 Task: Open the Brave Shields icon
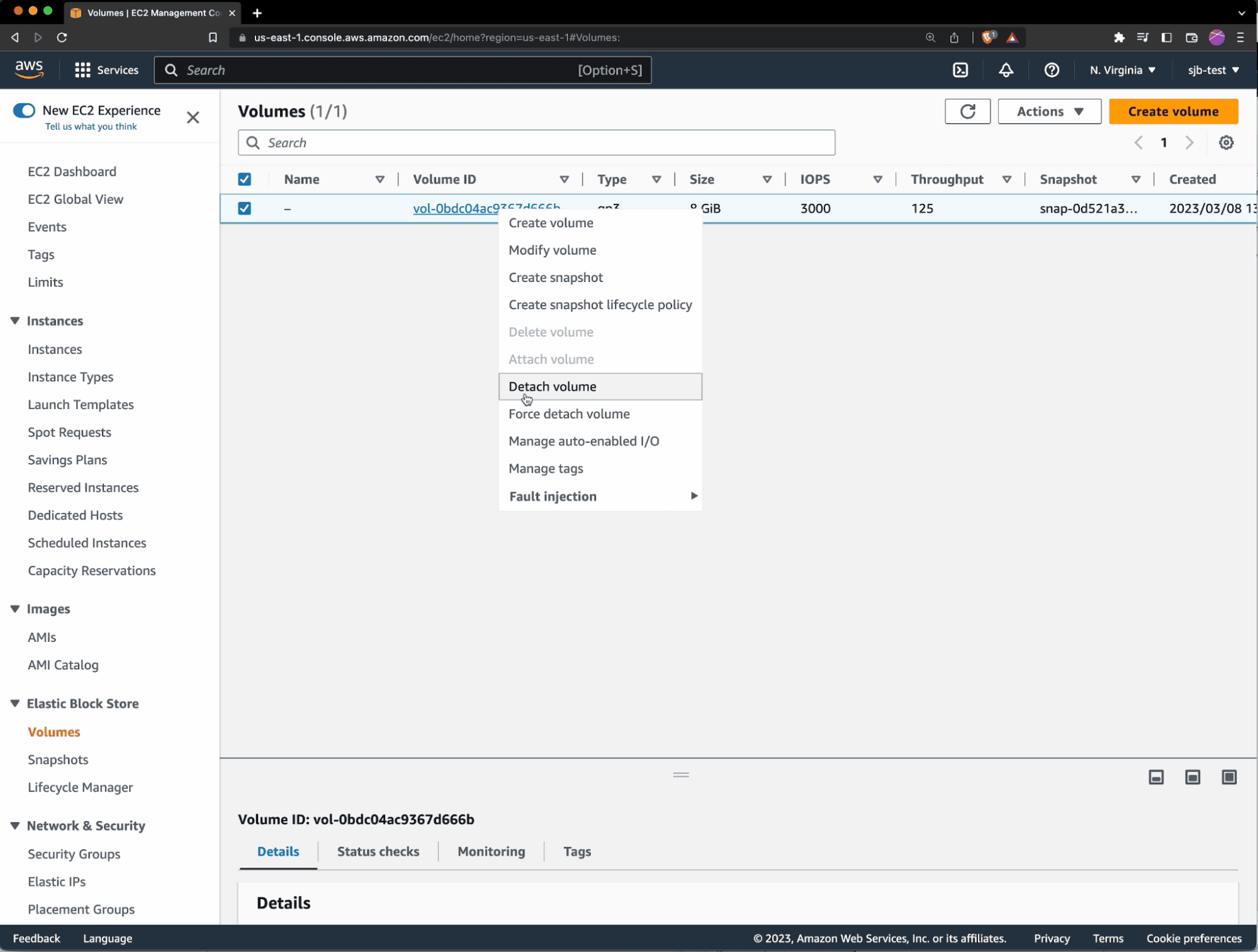pyautogui.click(x=988, y=37)
